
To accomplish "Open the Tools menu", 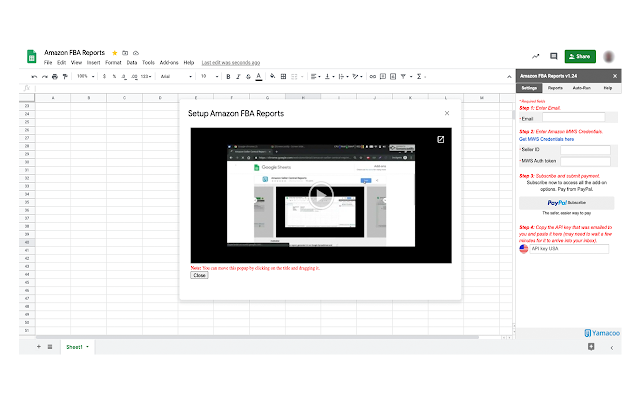I will pos(148,62).
